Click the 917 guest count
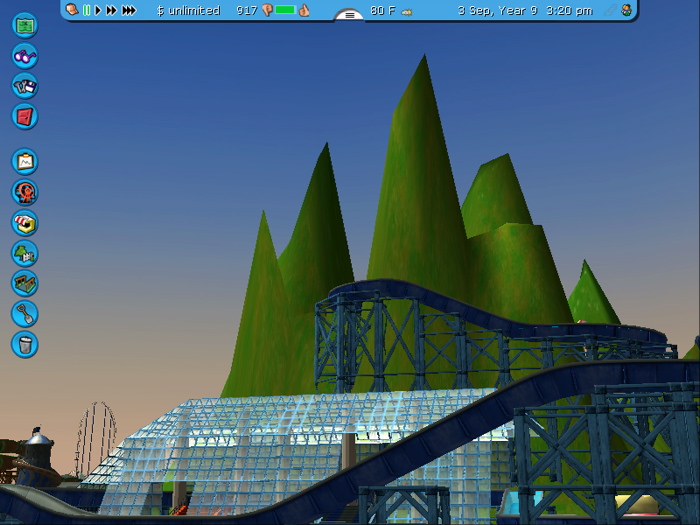 (x=247, y=10)
